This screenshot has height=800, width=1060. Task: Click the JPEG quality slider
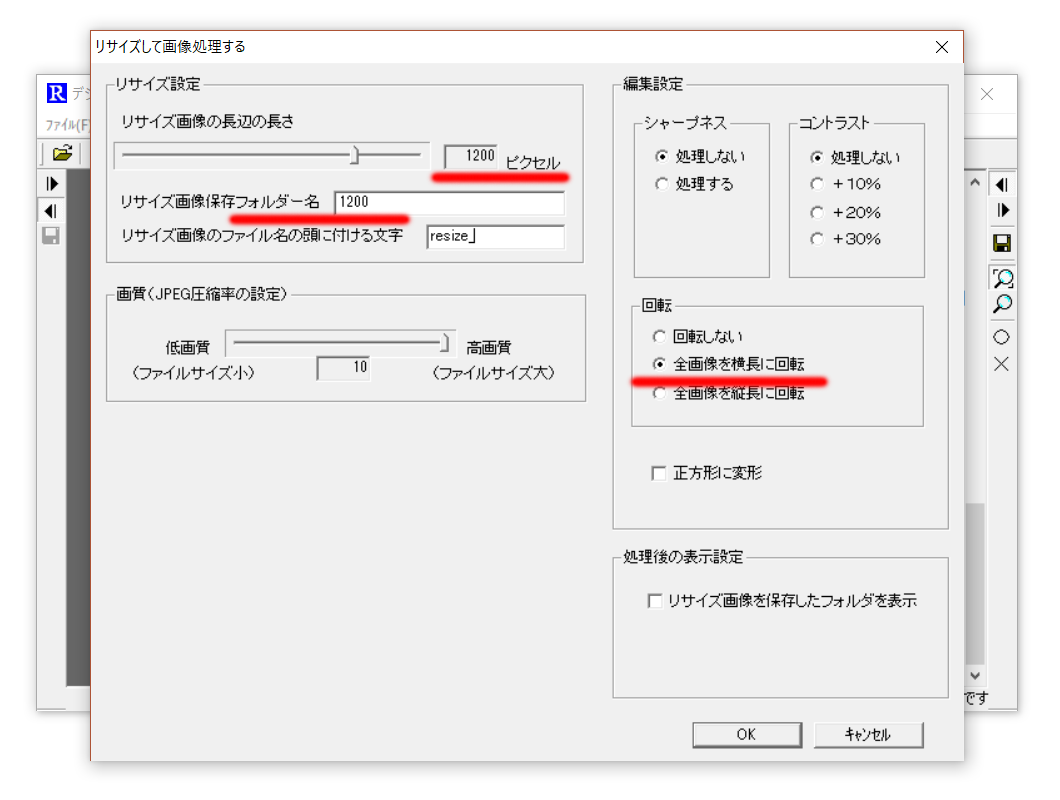click(341, 343)
